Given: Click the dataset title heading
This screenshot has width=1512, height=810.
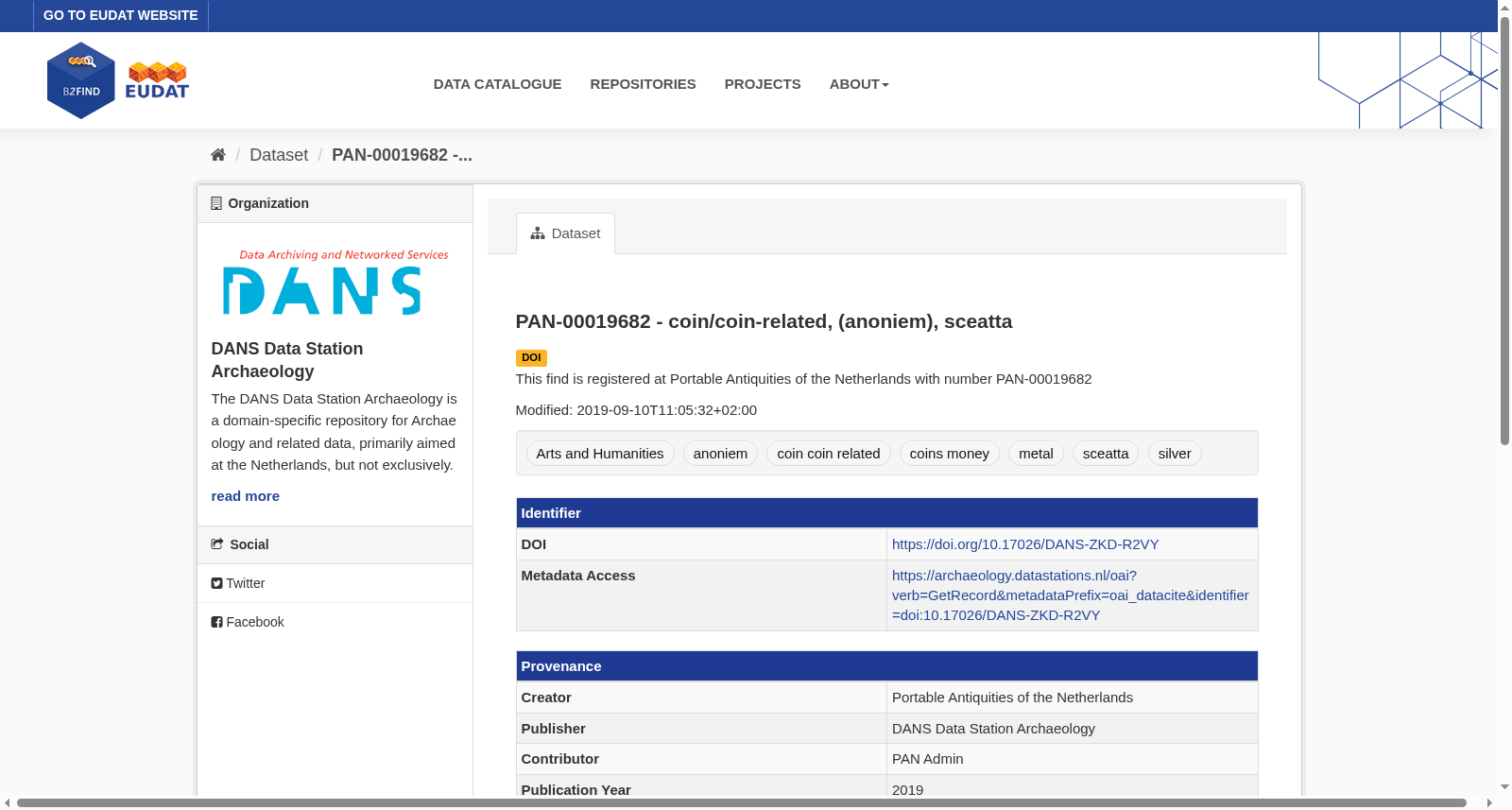Looking at the screenshot, I should pos(764,321).
